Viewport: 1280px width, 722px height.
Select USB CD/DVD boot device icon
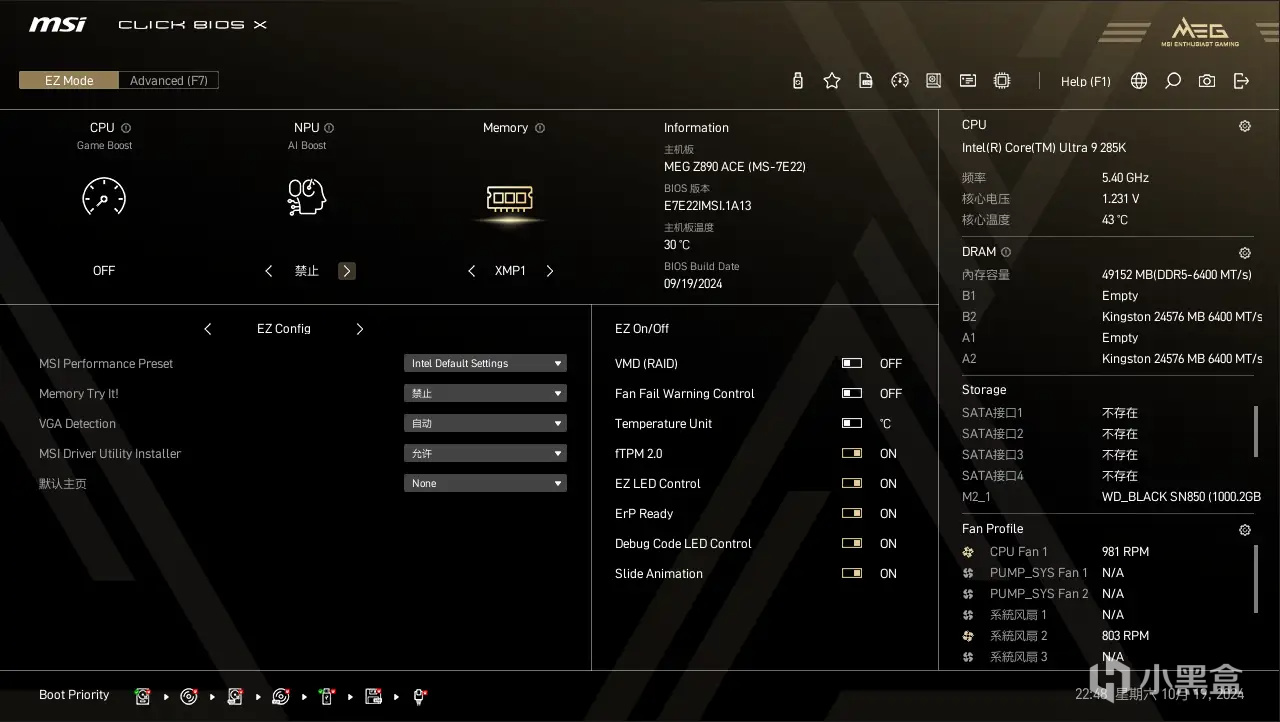pyautogui.click(x=281, y=696)
